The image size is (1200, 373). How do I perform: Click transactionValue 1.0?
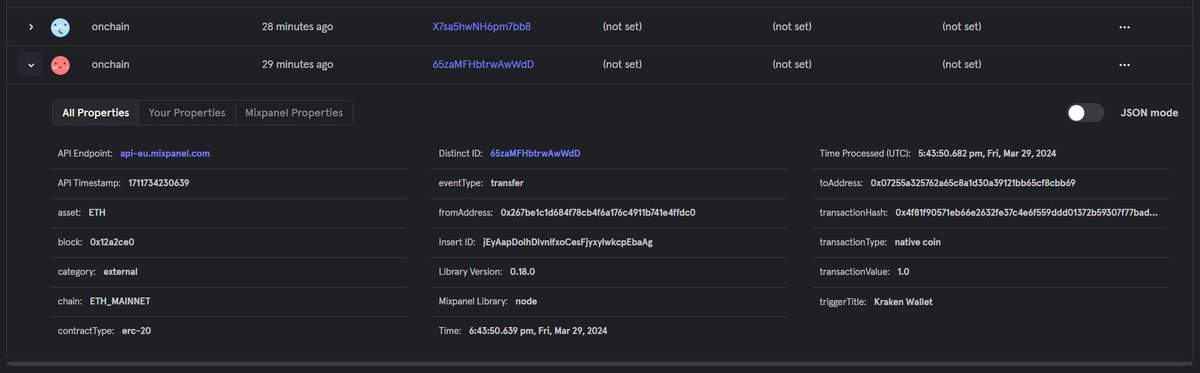[x=903, y=271]
